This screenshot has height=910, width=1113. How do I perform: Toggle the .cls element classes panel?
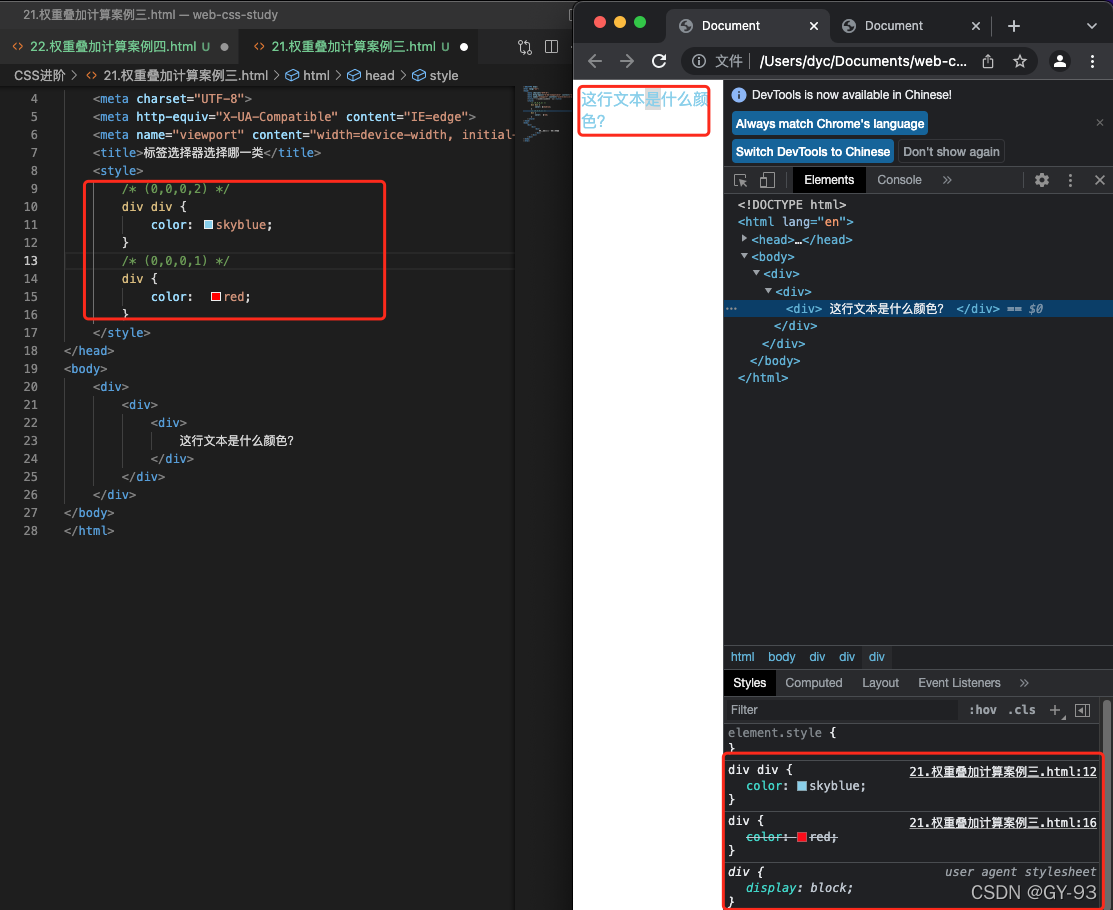click(1021, 710)
